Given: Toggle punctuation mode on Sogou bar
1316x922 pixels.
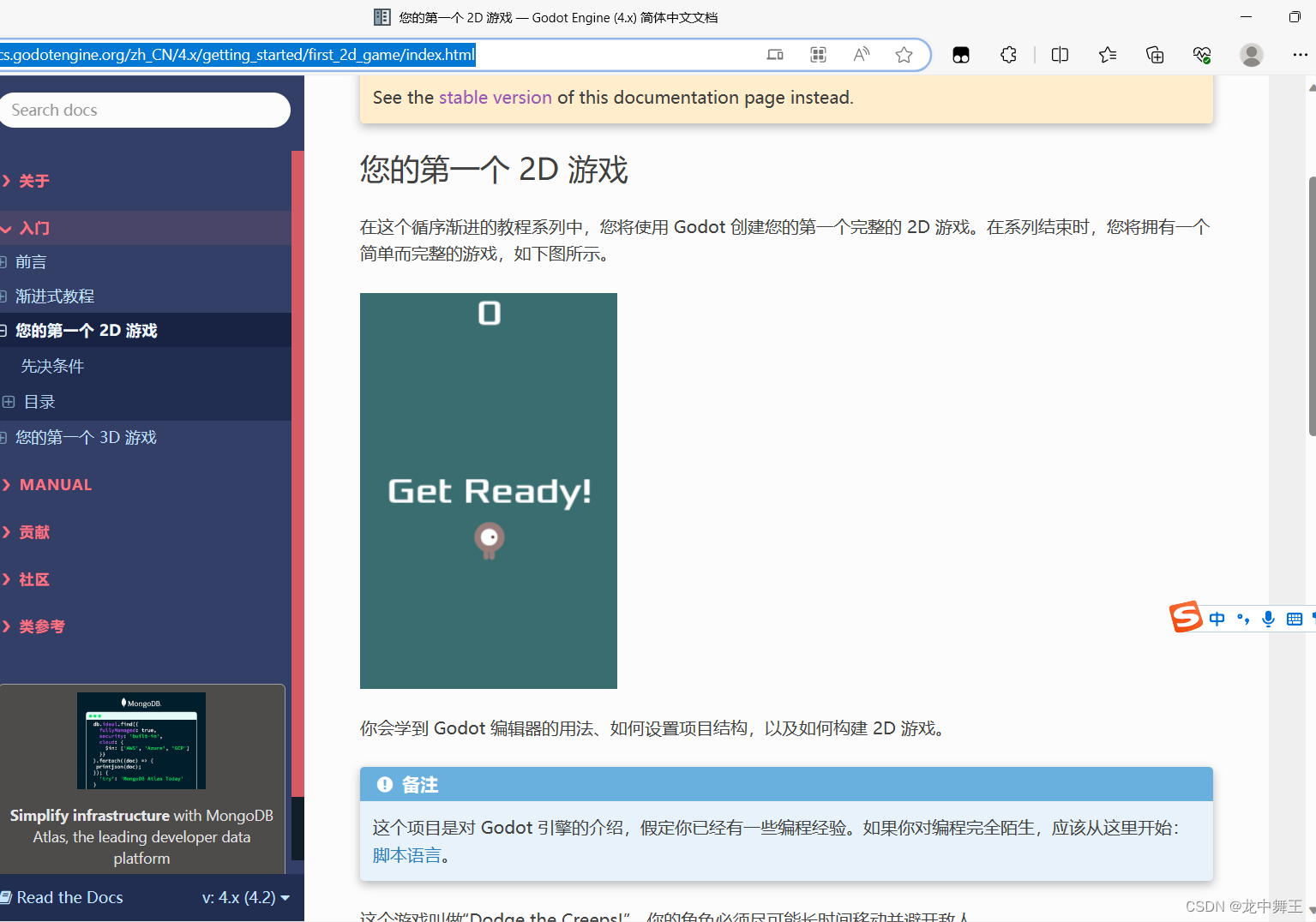Looking at the screenshot, I should click(1242, 618).
